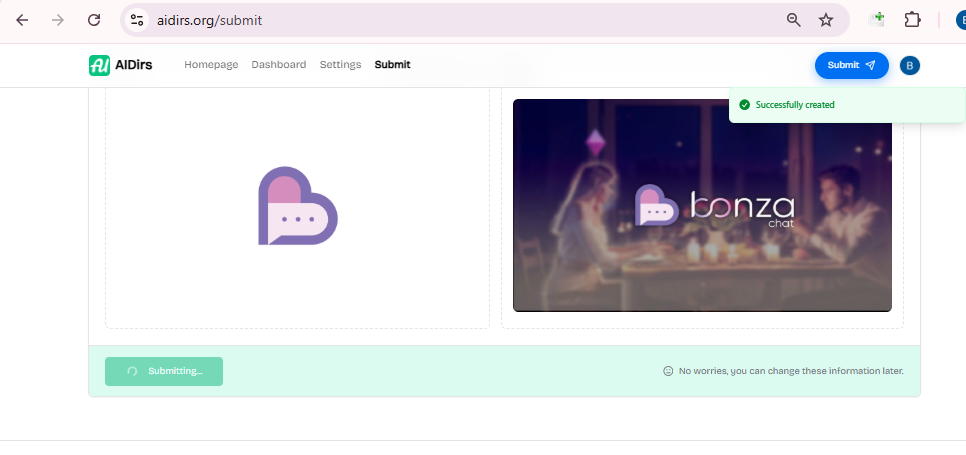Click the green plus extension icon
The width and height of the screenshot is (966, 455).
(x=878, y=19)
